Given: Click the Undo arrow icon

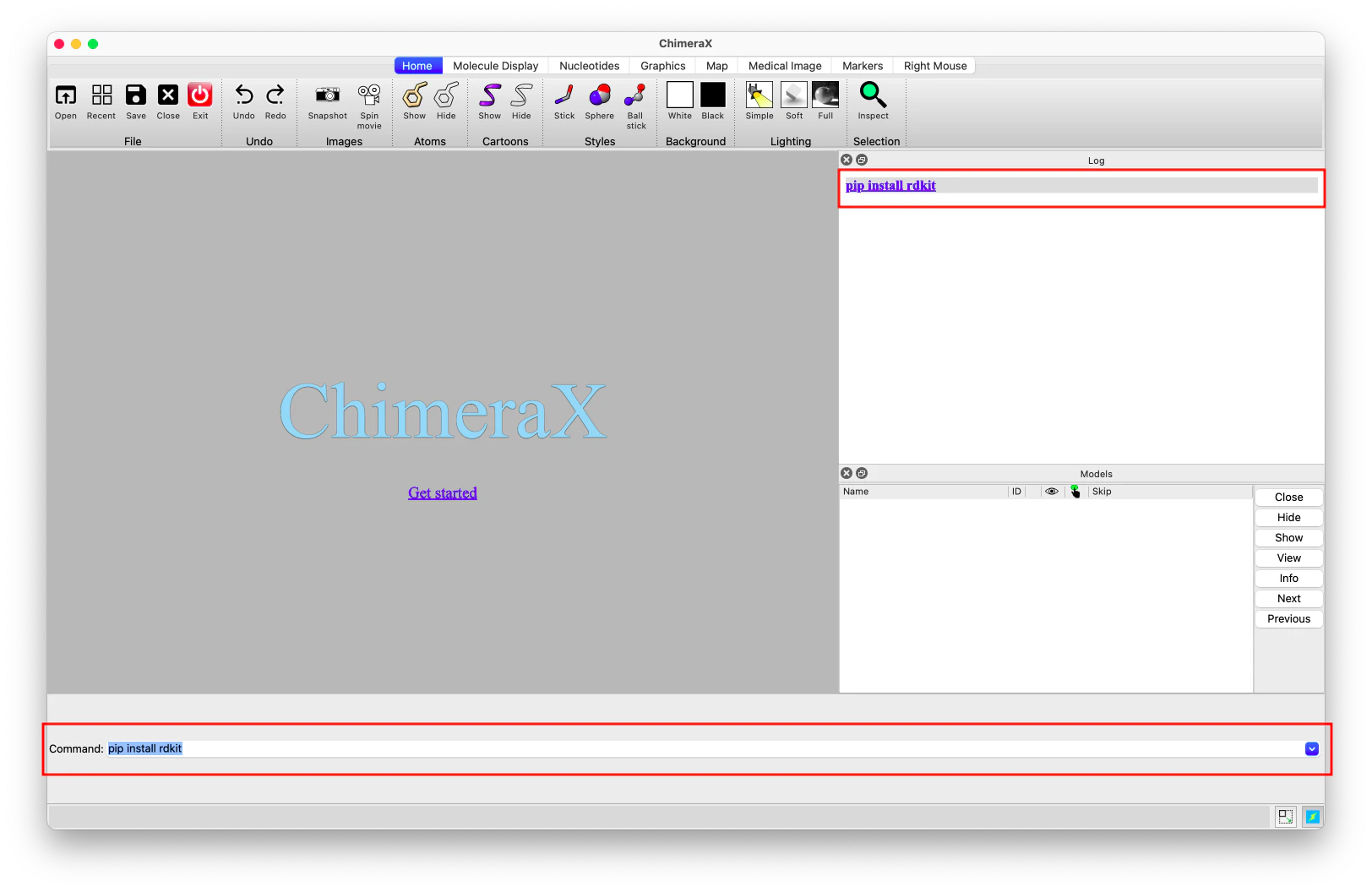Looking at the screenshot, I should click(244, 95).
